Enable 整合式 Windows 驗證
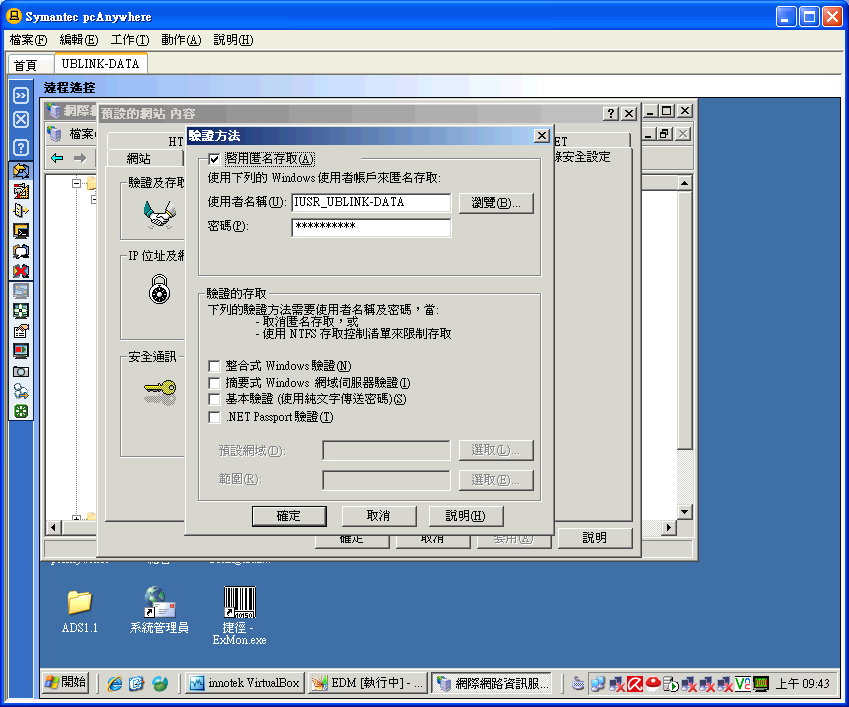The height and width of the screenshot is (707, 849). pos(214,367)
